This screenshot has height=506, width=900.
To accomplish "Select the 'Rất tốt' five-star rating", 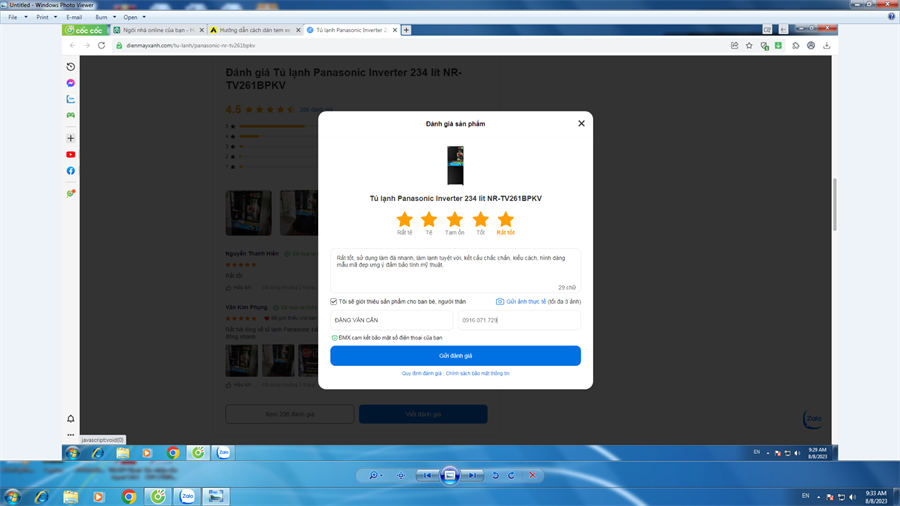I will (x=506, y=223).
